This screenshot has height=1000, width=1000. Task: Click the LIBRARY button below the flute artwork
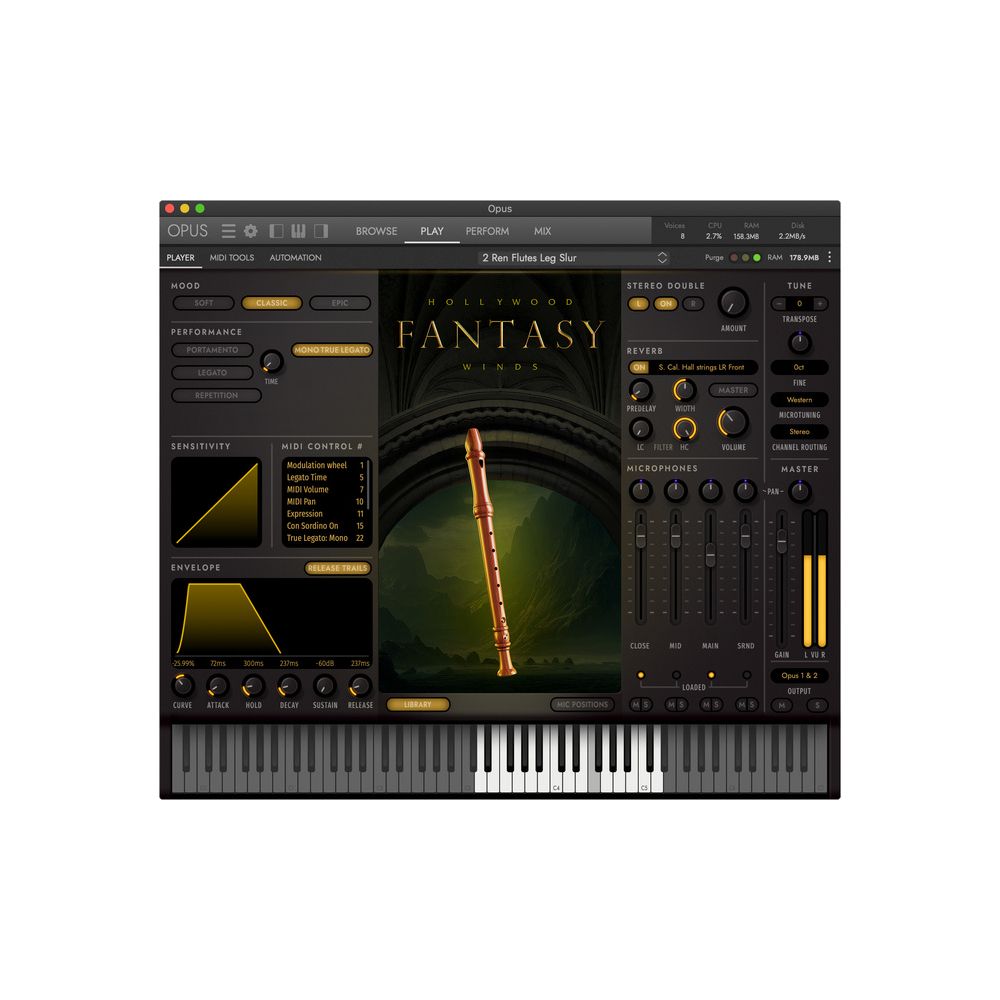coord(417,704)
